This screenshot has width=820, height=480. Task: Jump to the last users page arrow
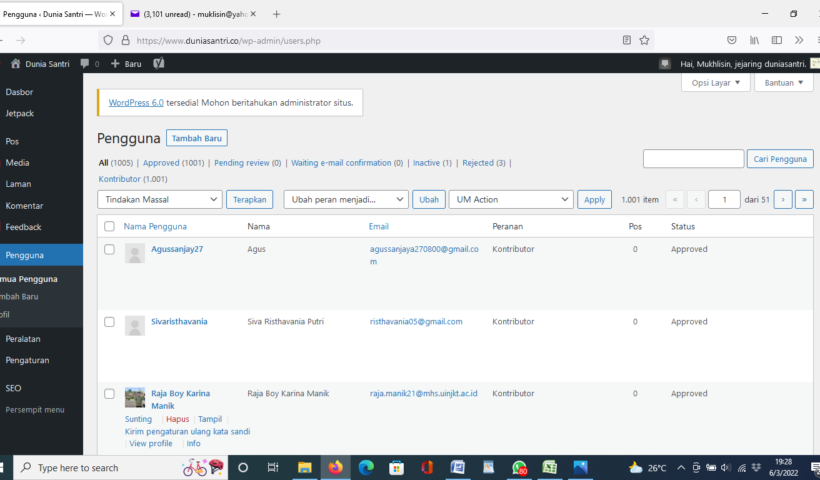804,199
